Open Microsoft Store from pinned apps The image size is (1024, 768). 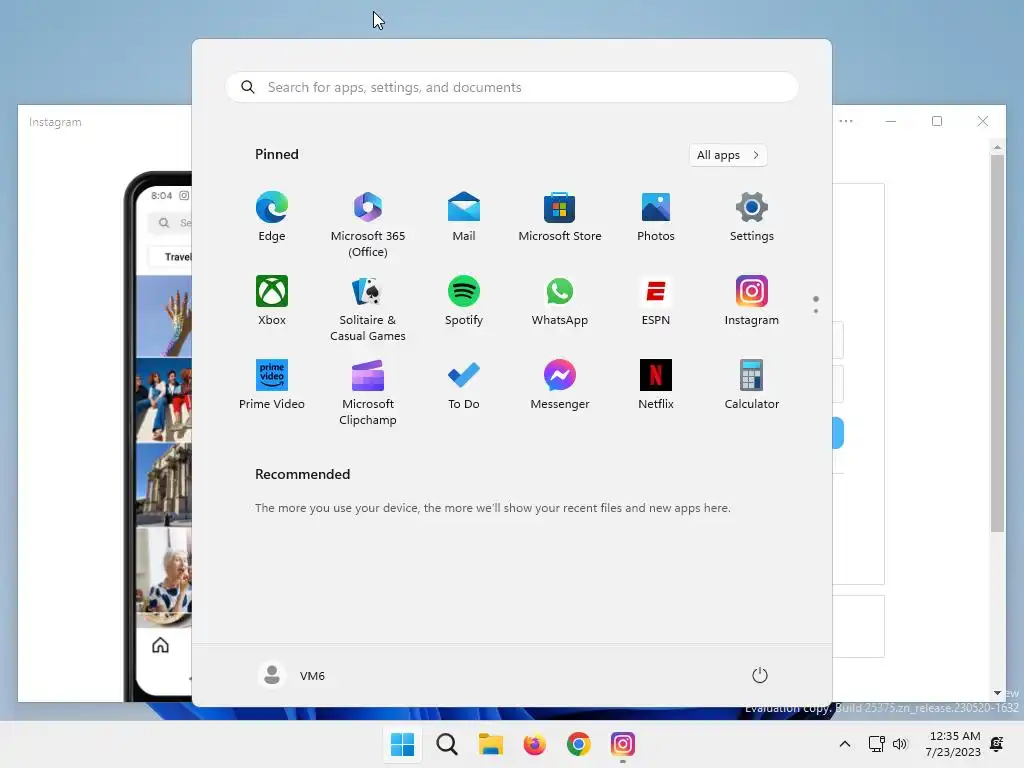coord(560,217)
